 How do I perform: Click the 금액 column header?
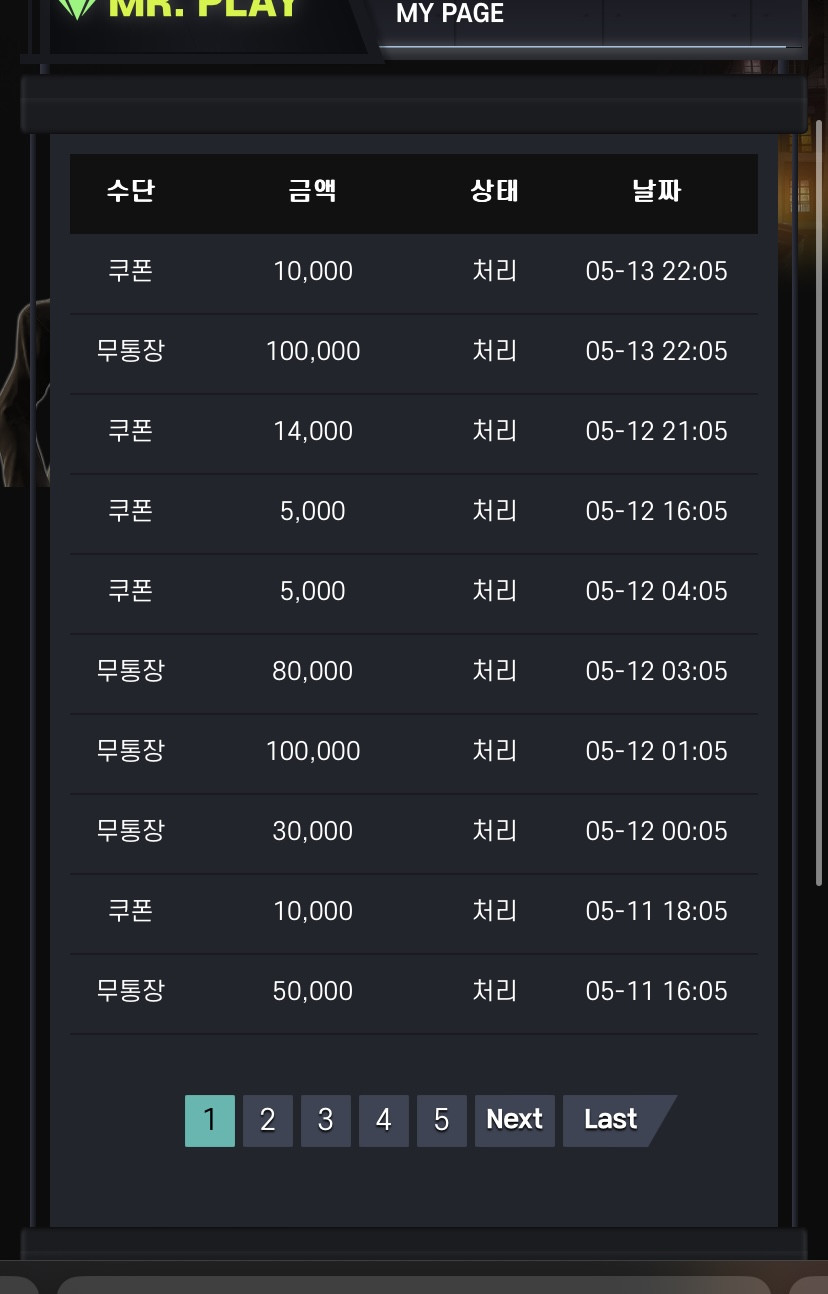coord(313,191)
